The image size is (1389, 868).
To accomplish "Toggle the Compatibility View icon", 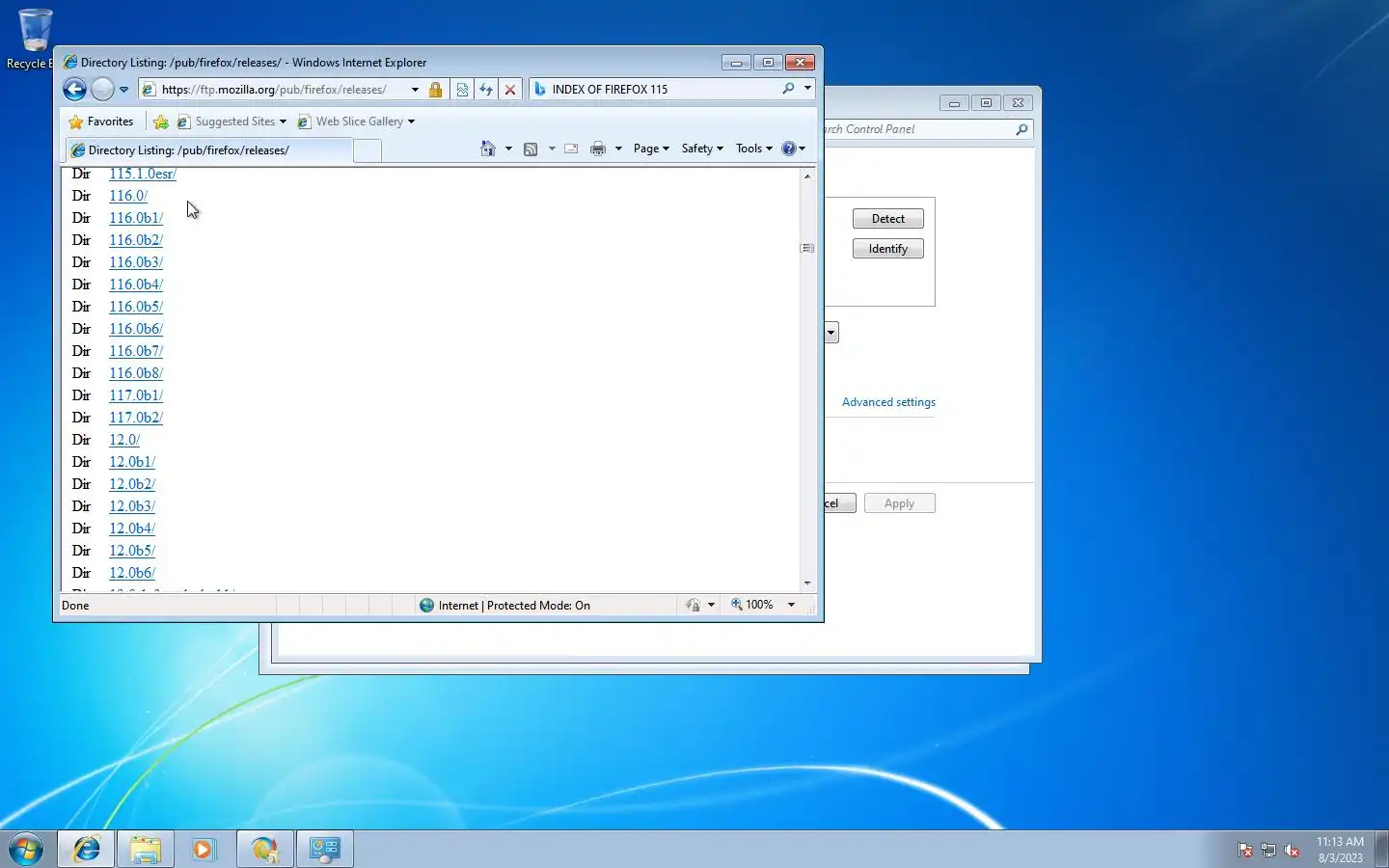I will (x=462, y=90).
